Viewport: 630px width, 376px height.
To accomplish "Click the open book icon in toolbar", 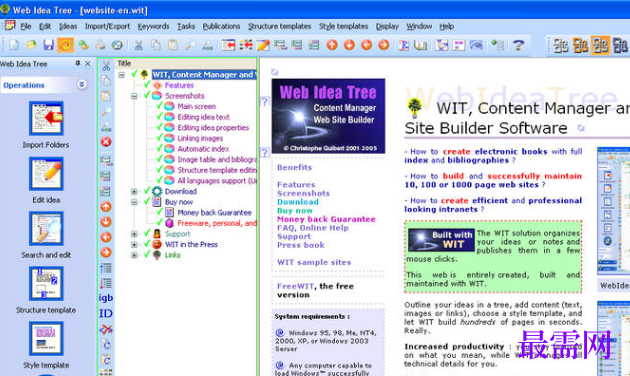I will pos(420,45).
